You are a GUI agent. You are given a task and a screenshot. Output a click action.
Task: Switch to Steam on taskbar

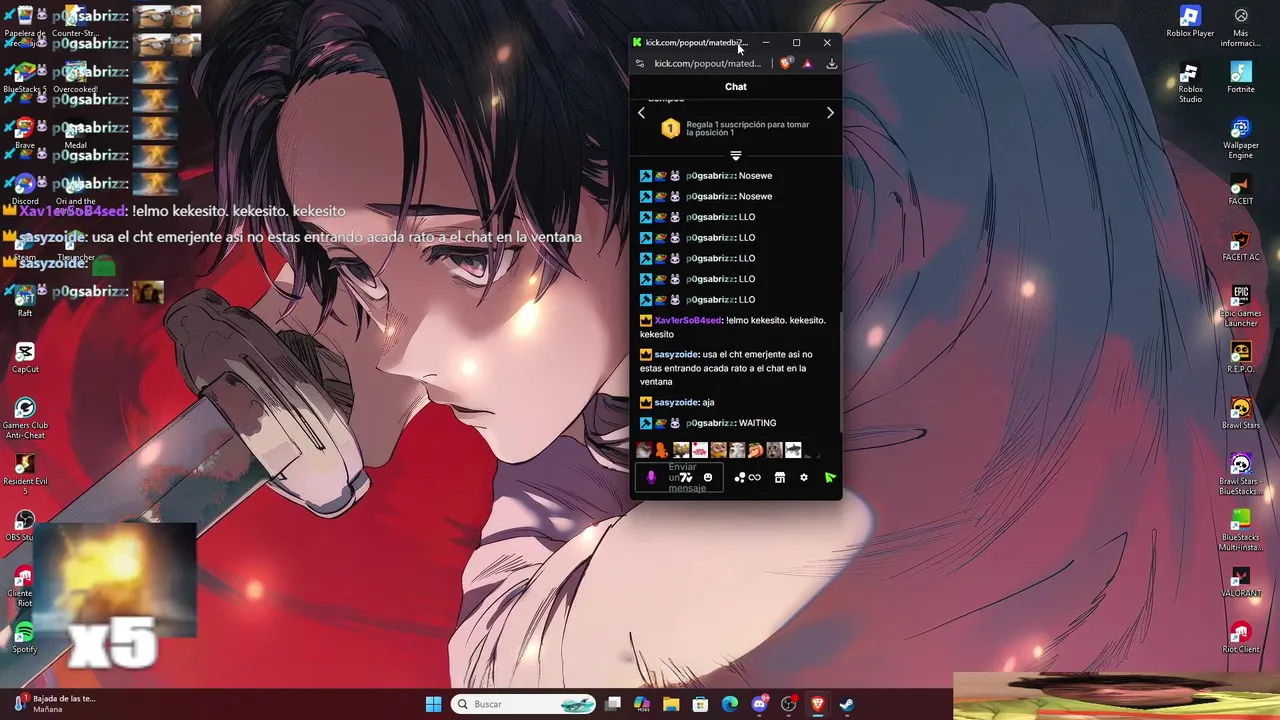(x=846, y=704)
